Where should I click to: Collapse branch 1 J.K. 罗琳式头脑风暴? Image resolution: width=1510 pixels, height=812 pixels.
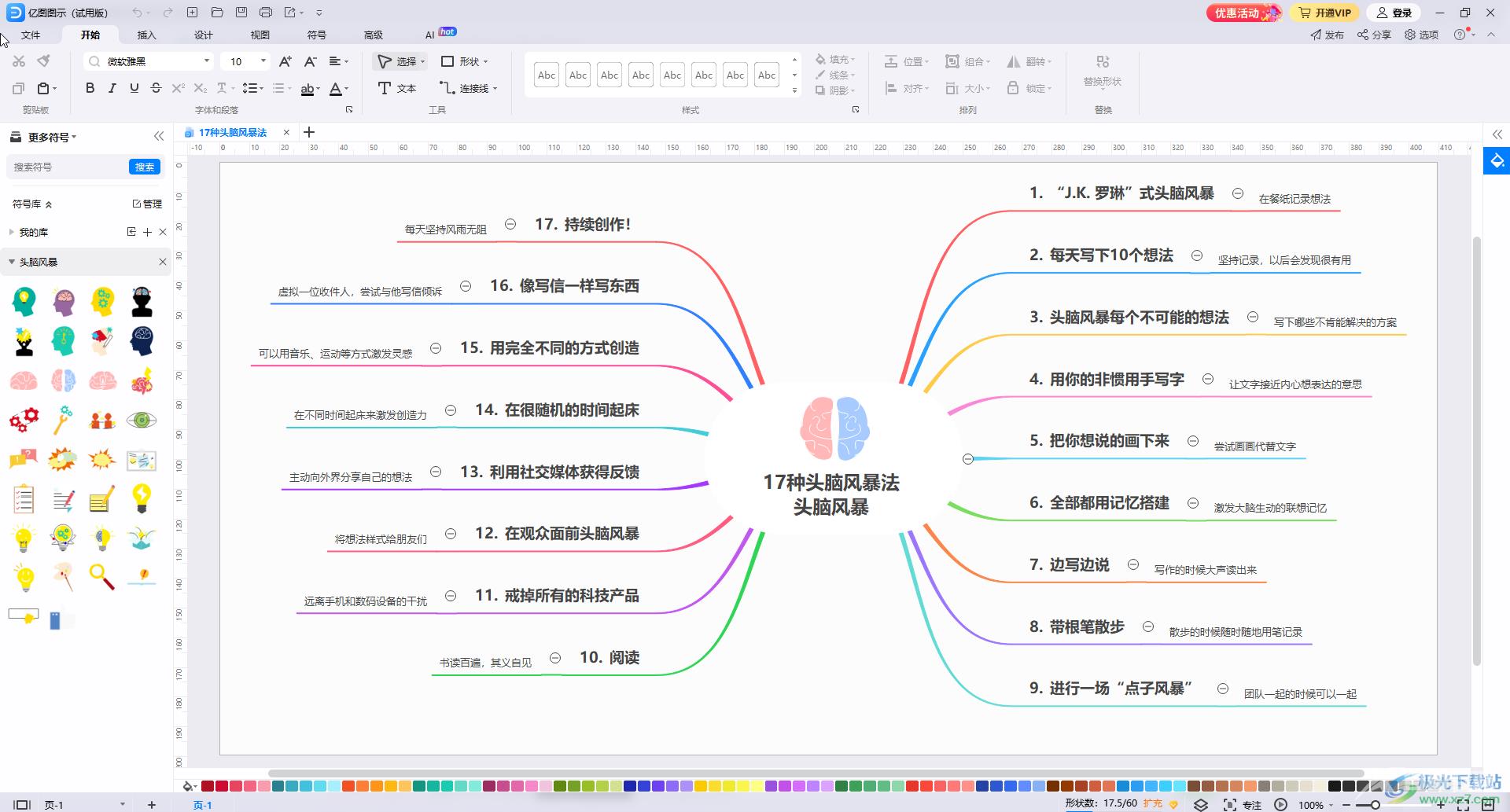click(1238, 193)
